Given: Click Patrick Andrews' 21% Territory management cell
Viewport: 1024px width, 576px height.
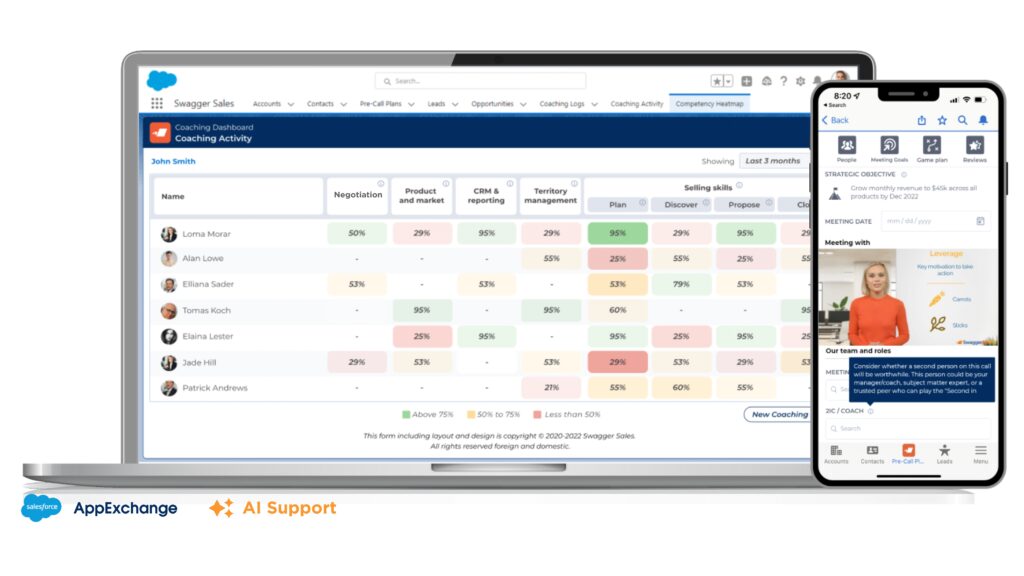Looking at the screenshot, I should (551, 387).
